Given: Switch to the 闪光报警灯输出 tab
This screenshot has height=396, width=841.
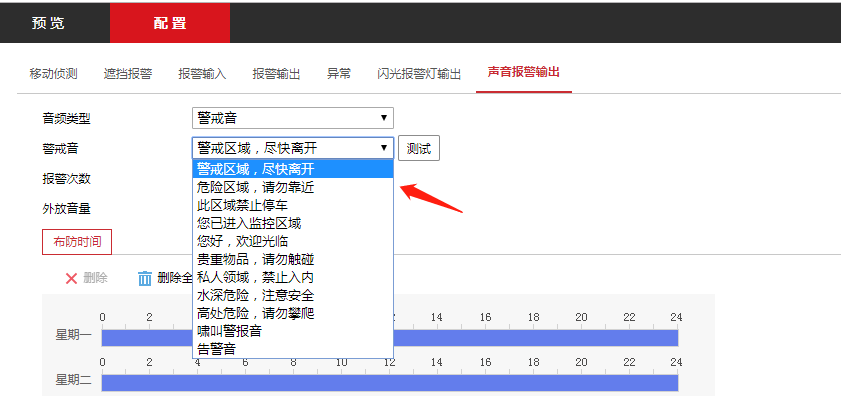Looking at the screenshot, I should click(419, 74).
